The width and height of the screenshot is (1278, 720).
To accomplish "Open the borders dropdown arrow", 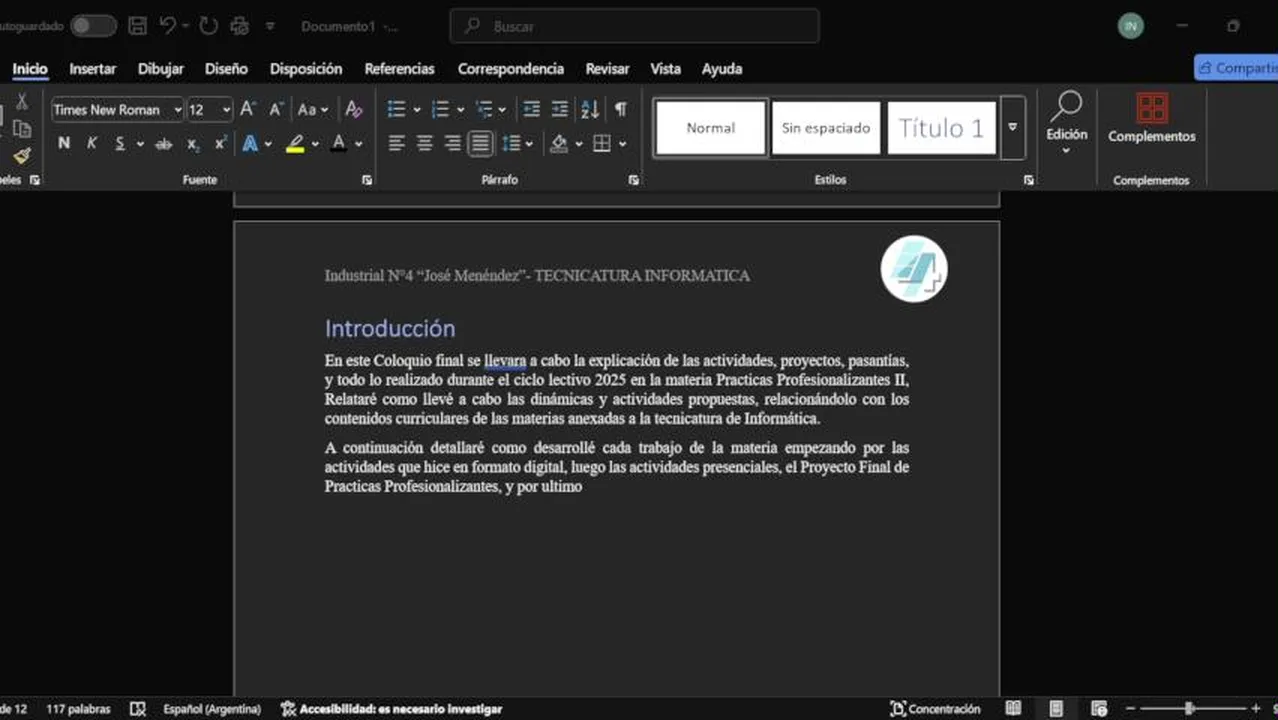I will point(623,144).
